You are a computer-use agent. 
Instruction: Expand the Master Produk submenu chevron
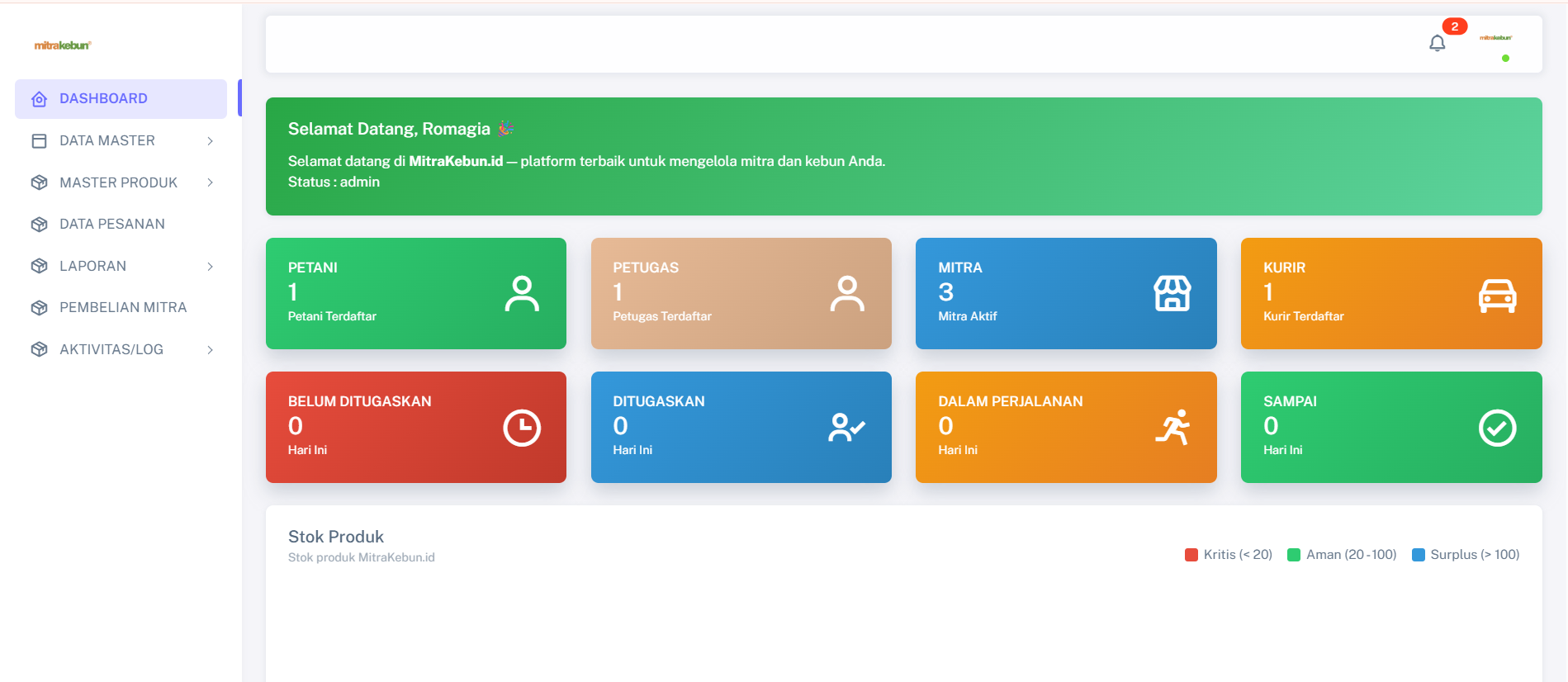pyautogui.click(x=211, y=182)
